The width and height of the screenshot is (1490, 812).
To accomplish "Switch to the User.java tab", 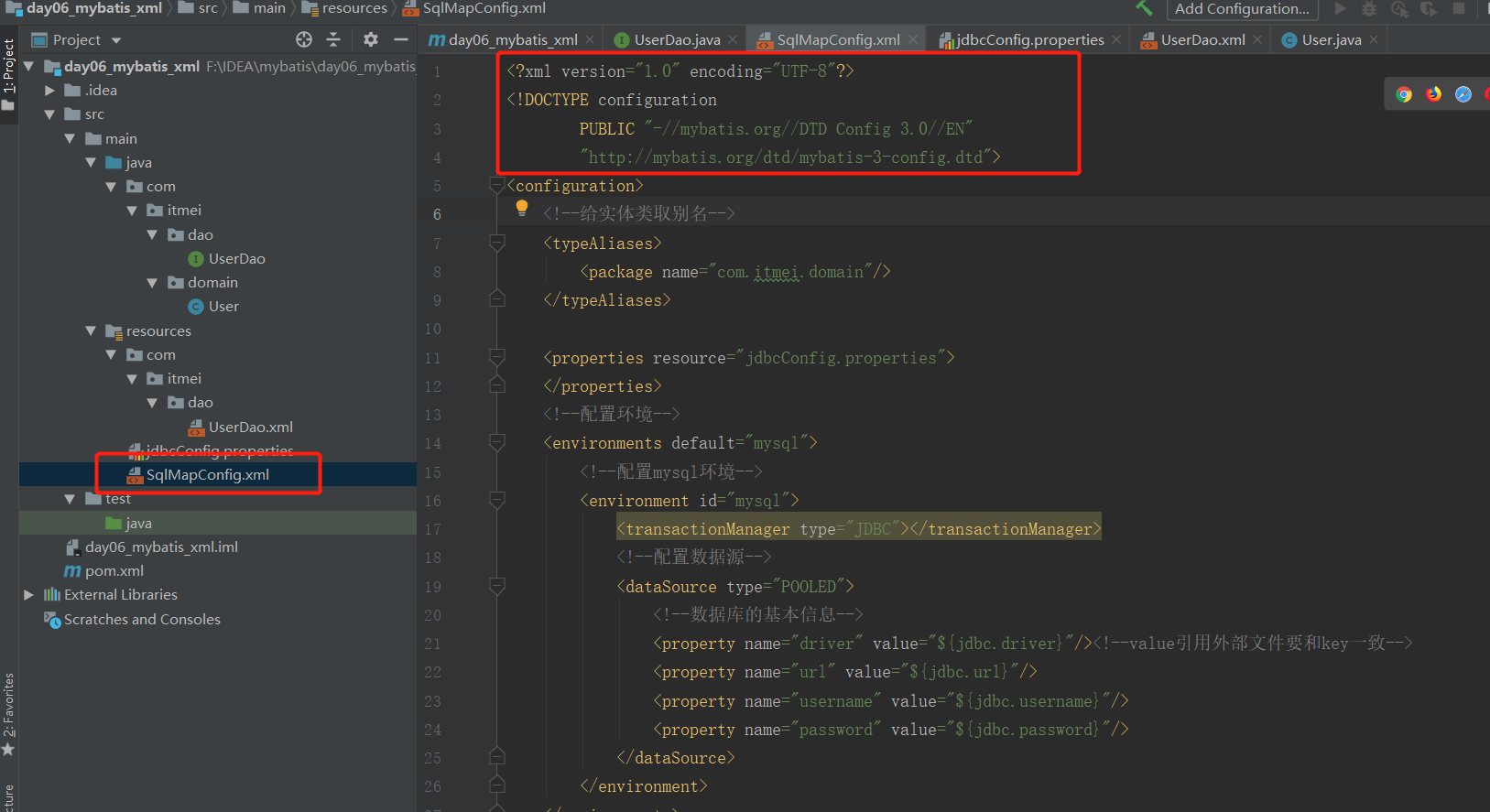I will click(1331, 39).
